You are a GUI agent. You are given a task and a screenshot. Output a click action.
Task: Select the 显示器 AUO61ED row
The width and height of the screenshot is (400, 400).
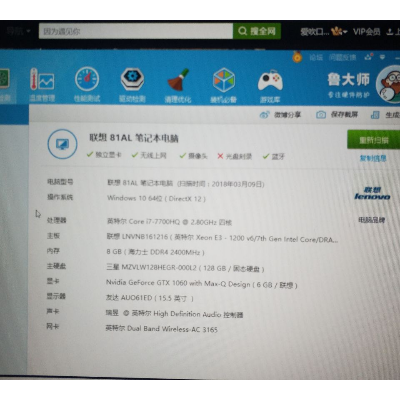(x=120, y=297)
